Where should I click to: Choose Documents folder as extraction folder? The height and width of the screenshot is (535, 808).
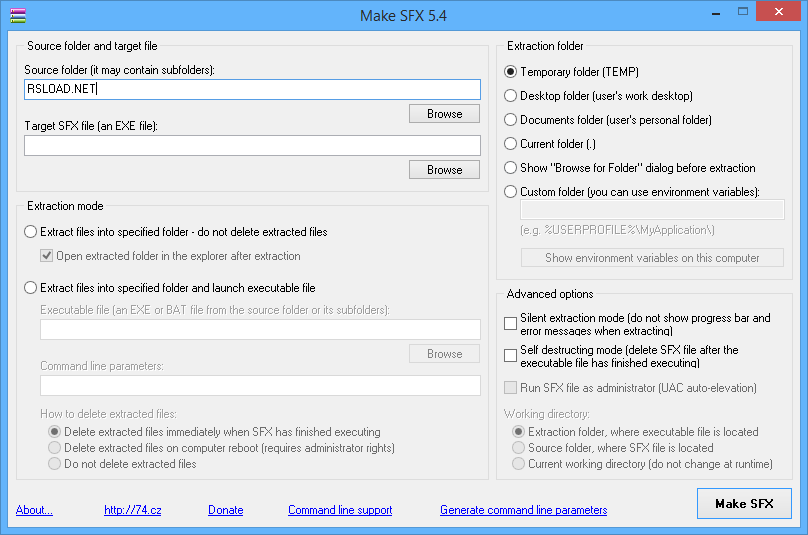pyautogui.click(x=511, y=120)
